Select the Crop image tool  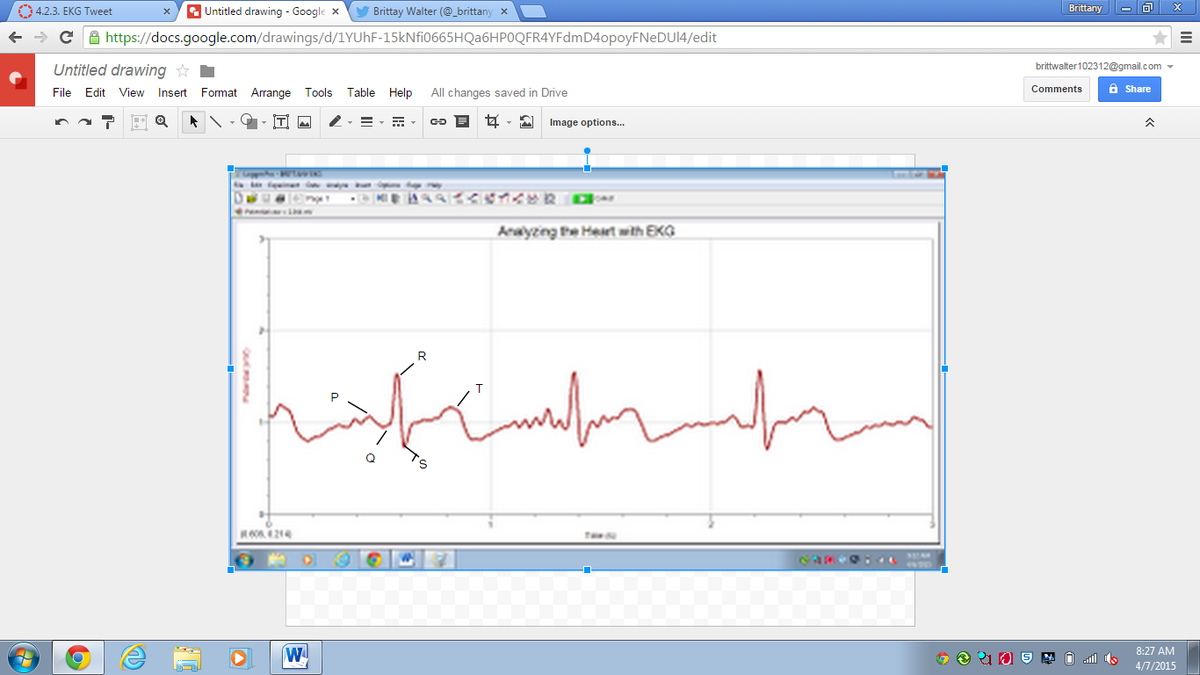[492, 122]
